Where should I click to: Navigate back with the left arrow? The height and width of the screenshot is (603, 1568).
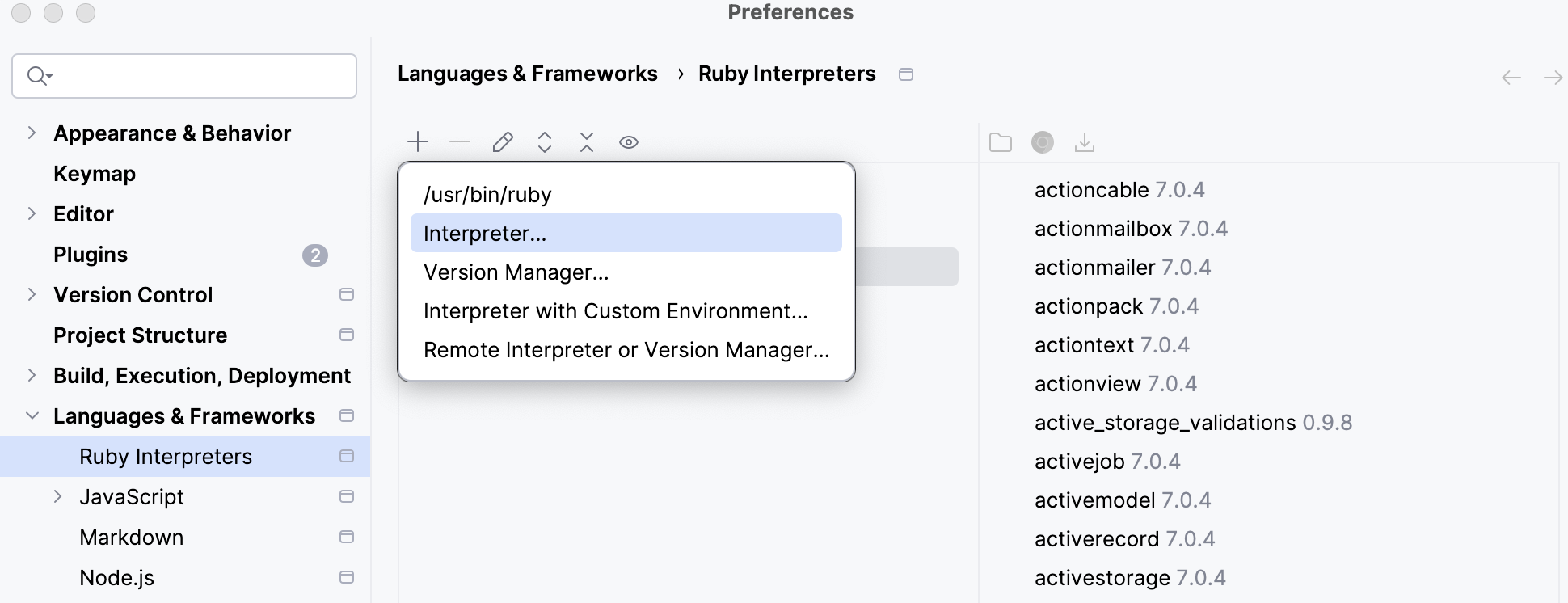point(1511,78)
